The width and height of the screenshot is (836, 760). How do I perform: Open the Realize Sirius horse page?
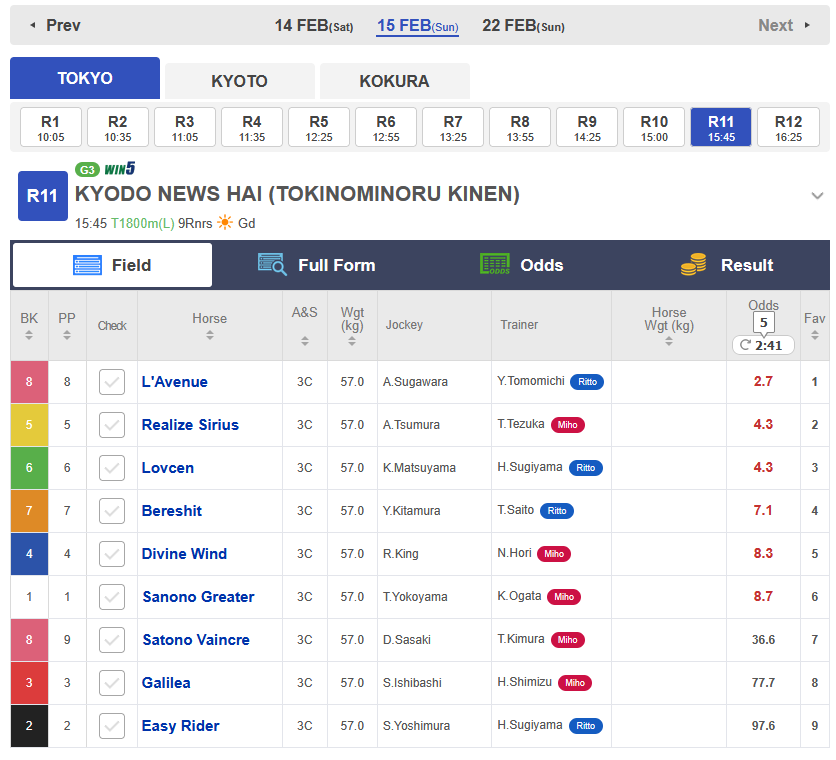pyautogui.click(x=190, y=425)
